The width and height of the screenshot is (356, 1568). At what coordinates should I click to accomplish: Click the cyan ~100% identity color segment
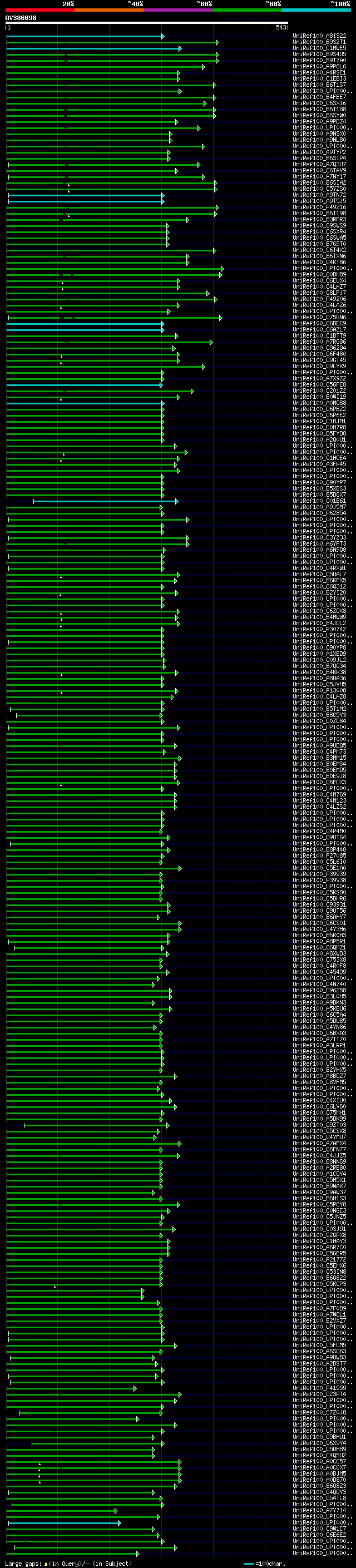coord(317,10)
